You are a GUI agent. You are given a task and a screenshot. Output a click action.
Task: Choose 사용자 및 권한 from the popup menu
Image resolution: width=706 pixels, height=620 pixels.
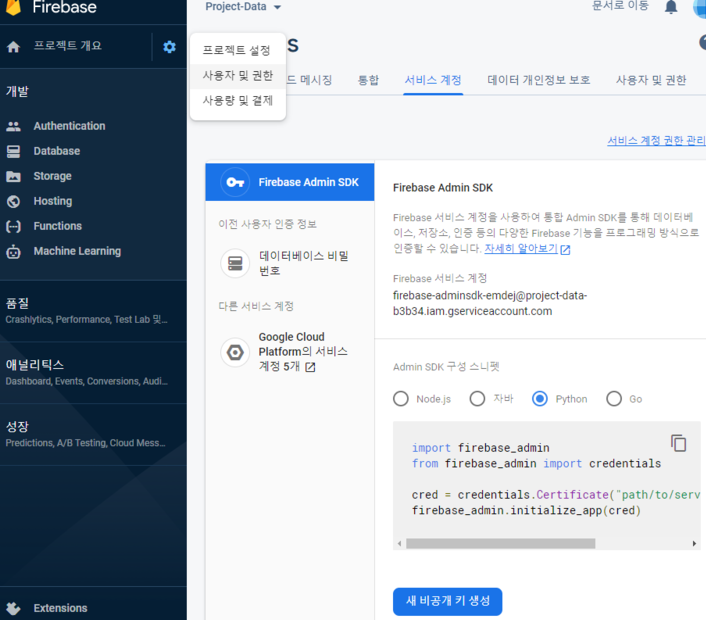point(238,76)
